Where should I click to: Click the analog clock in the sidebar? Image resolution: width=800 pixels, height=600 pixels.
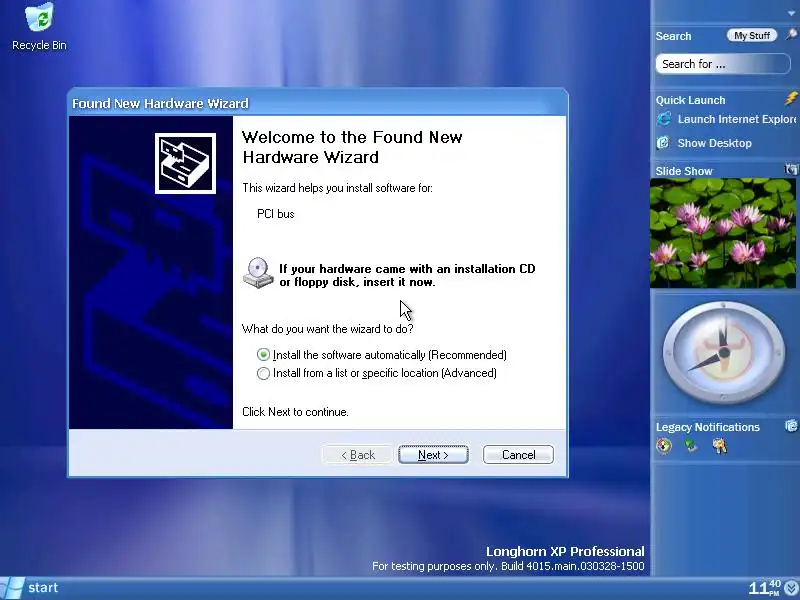[723, 353]
